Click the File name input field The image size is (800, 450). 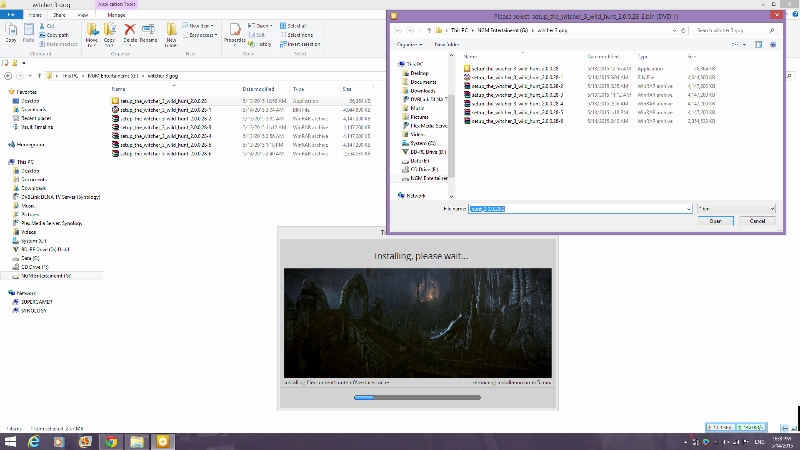pyautogui.click(x=577, y=209)
